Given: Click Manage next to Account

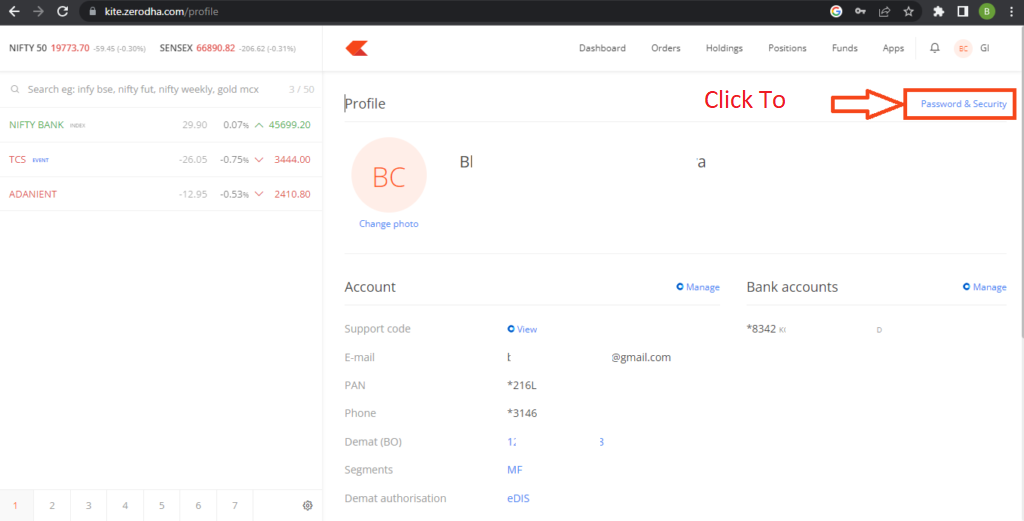Looking at the screenshot, I should tap(698, 287).
